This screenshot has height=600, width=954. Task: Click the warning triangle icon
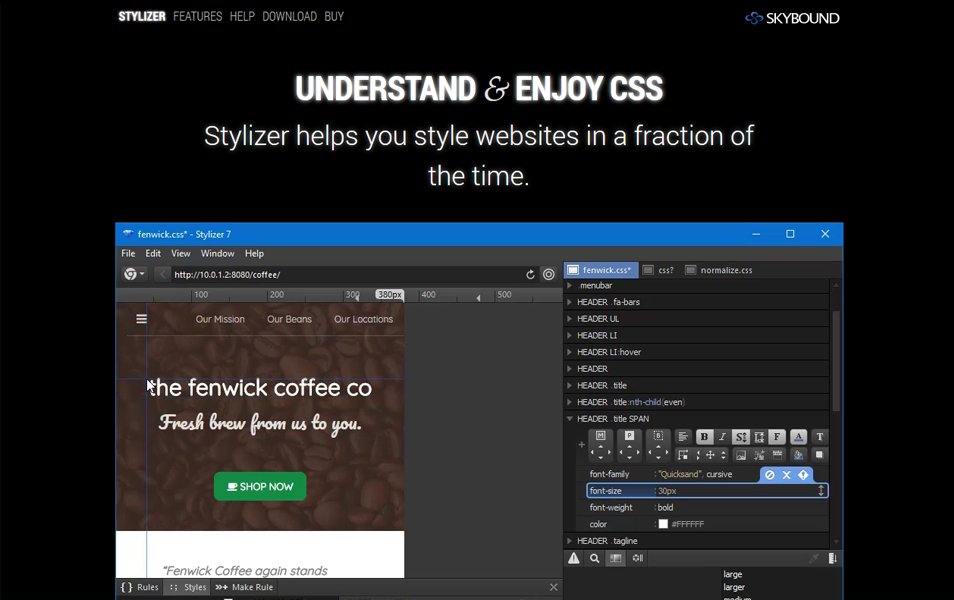click(574, 558)
